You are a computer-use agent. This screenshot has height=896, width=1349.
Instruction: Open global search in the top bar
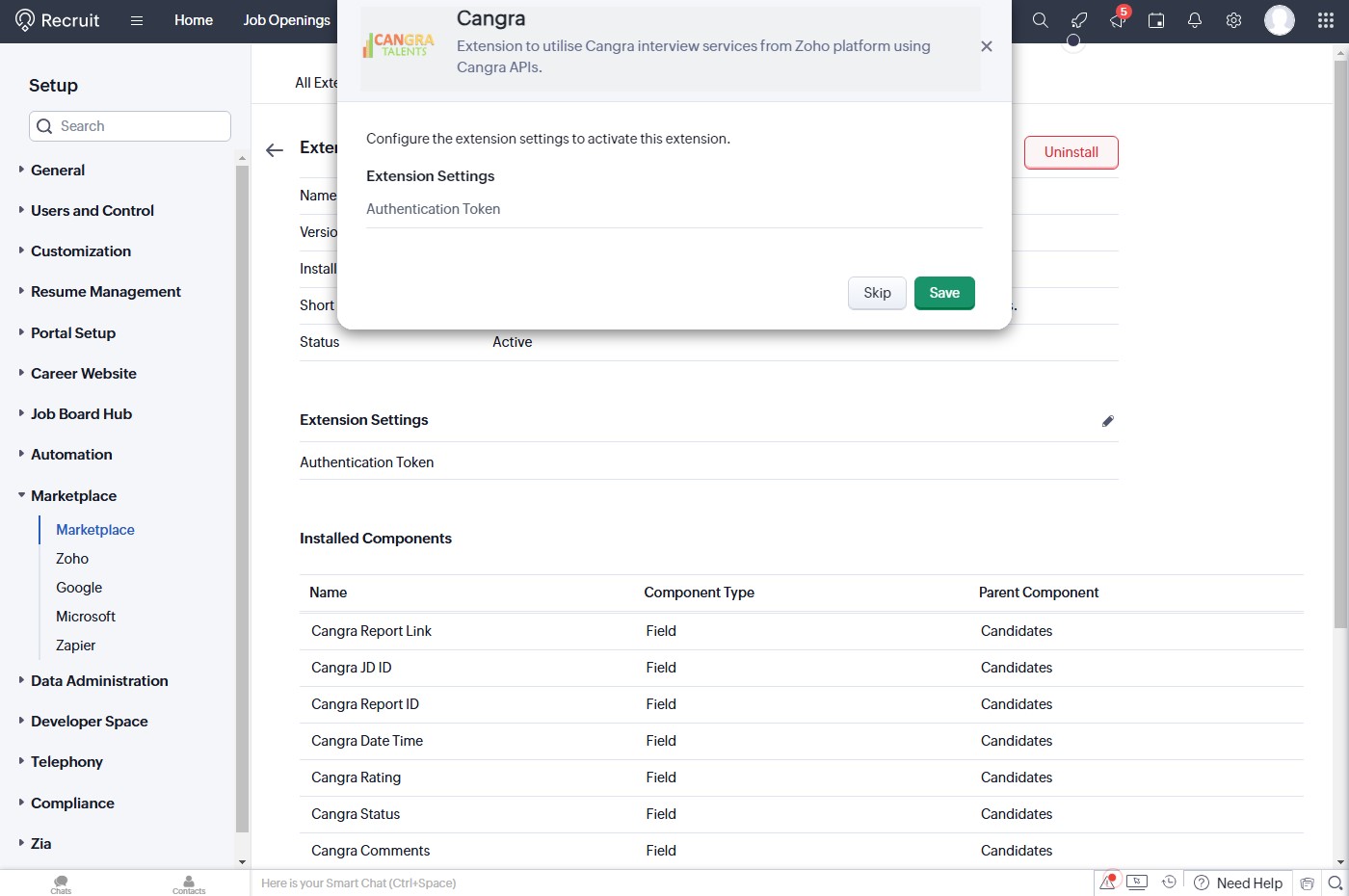click(1041, 20)
